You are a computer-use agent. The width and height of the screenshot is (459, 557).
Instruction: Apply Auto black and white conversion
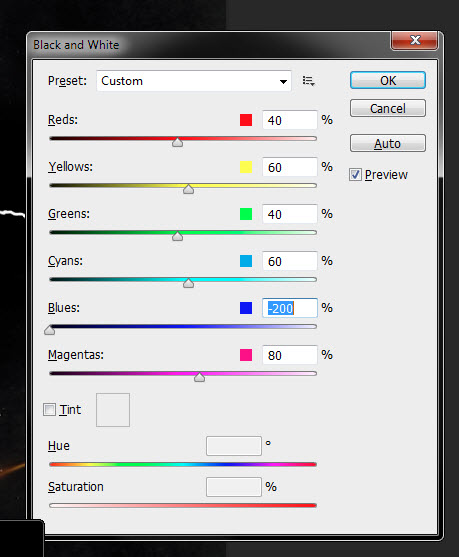point(388,143)
